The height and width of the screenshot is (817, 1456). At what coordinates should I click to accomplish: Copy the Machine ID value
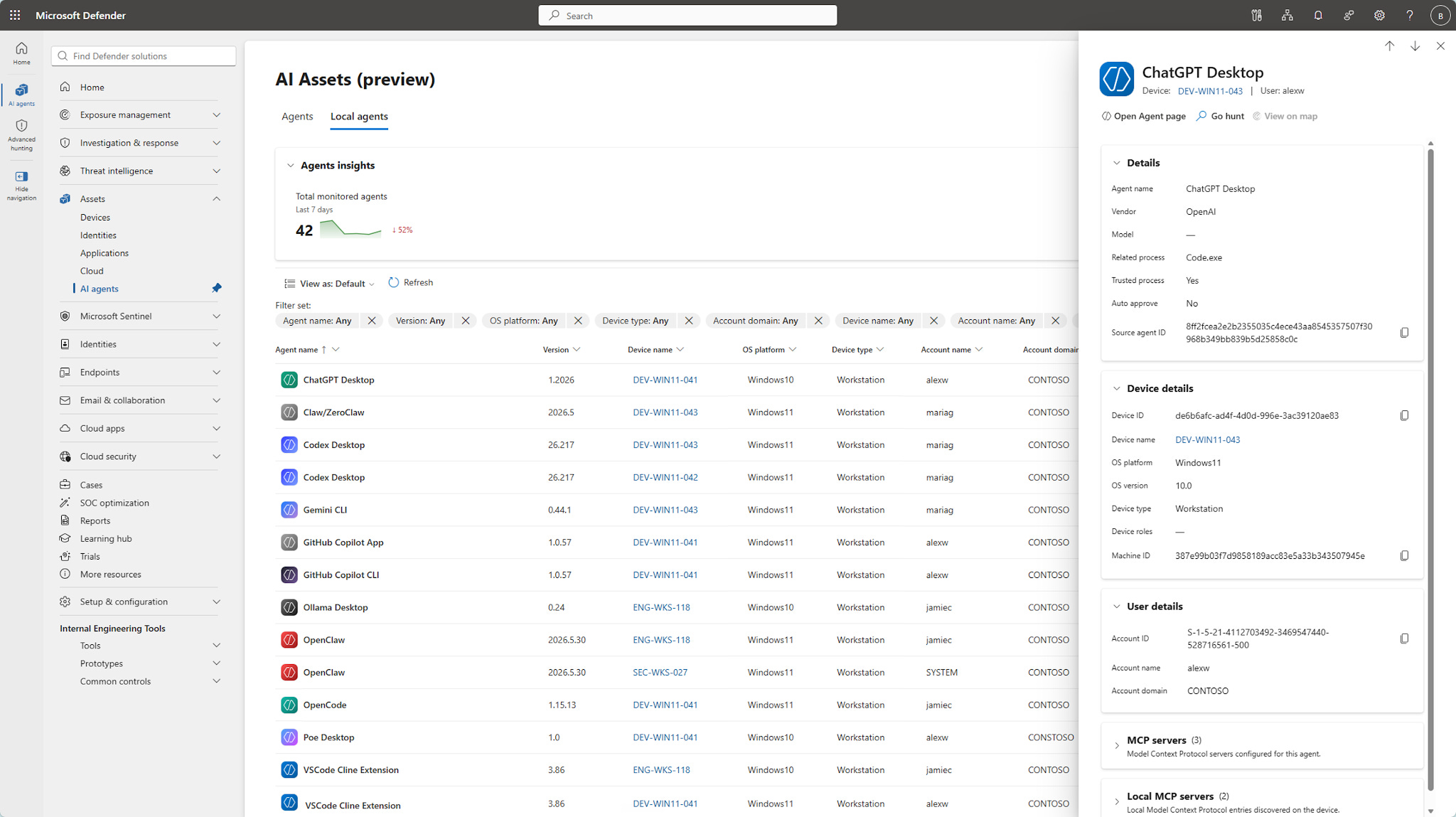1404,555
